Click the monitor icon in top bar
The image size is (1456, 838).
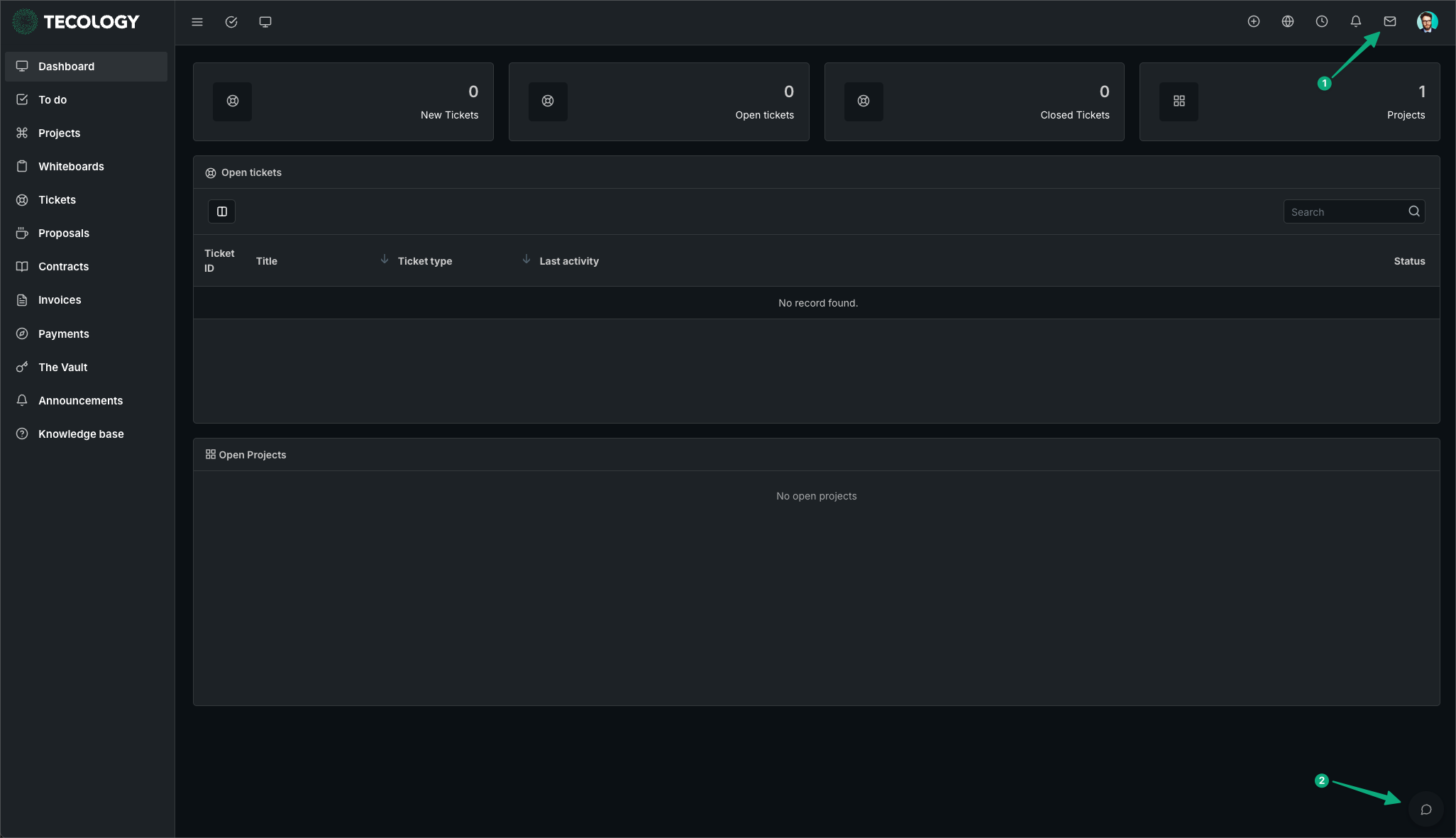[x=265, y=22]
